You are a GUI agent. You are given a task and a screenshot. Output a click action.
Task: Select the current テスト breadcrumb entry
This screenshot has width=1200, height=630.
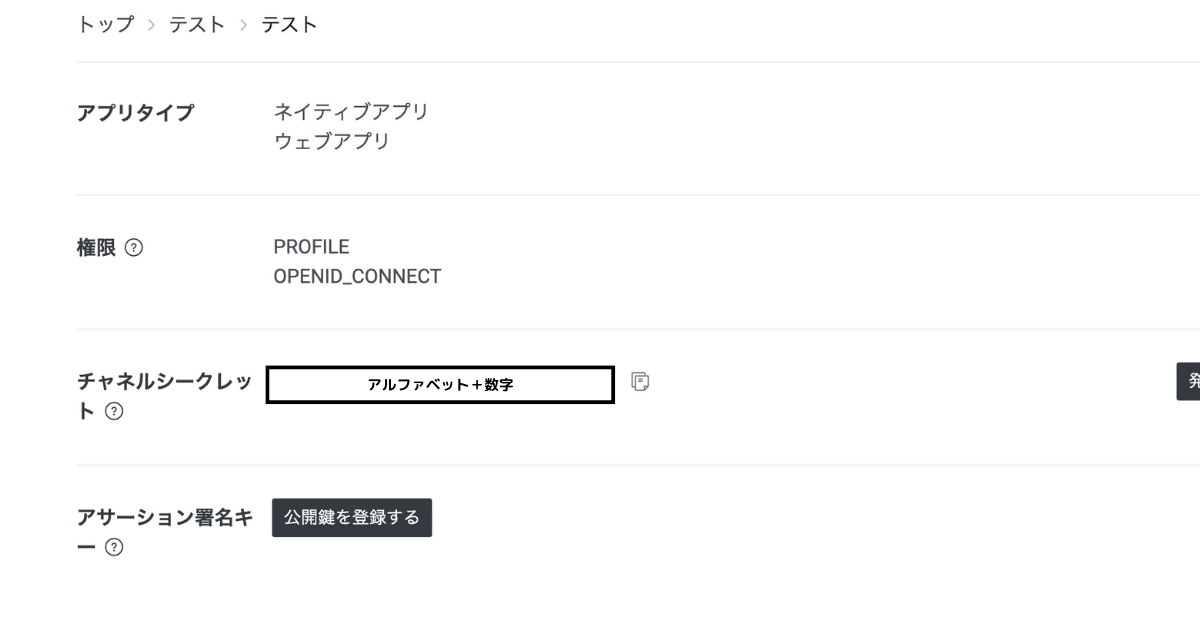[x=288, y=24]
